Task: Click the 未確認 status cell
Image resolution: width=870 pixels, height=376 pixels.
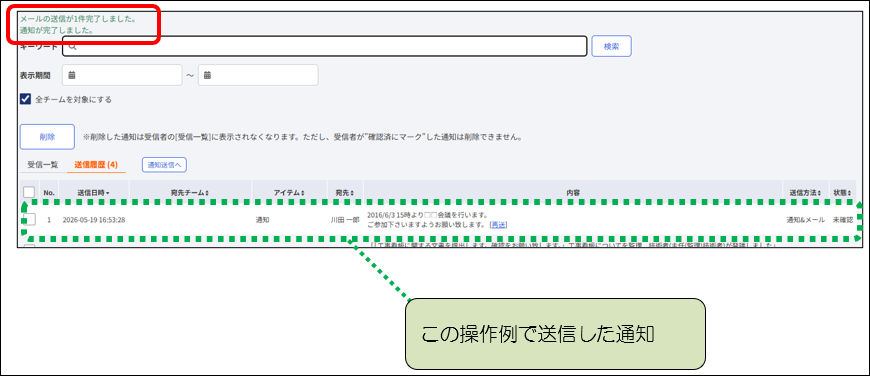Action: [x=843, y=220]
